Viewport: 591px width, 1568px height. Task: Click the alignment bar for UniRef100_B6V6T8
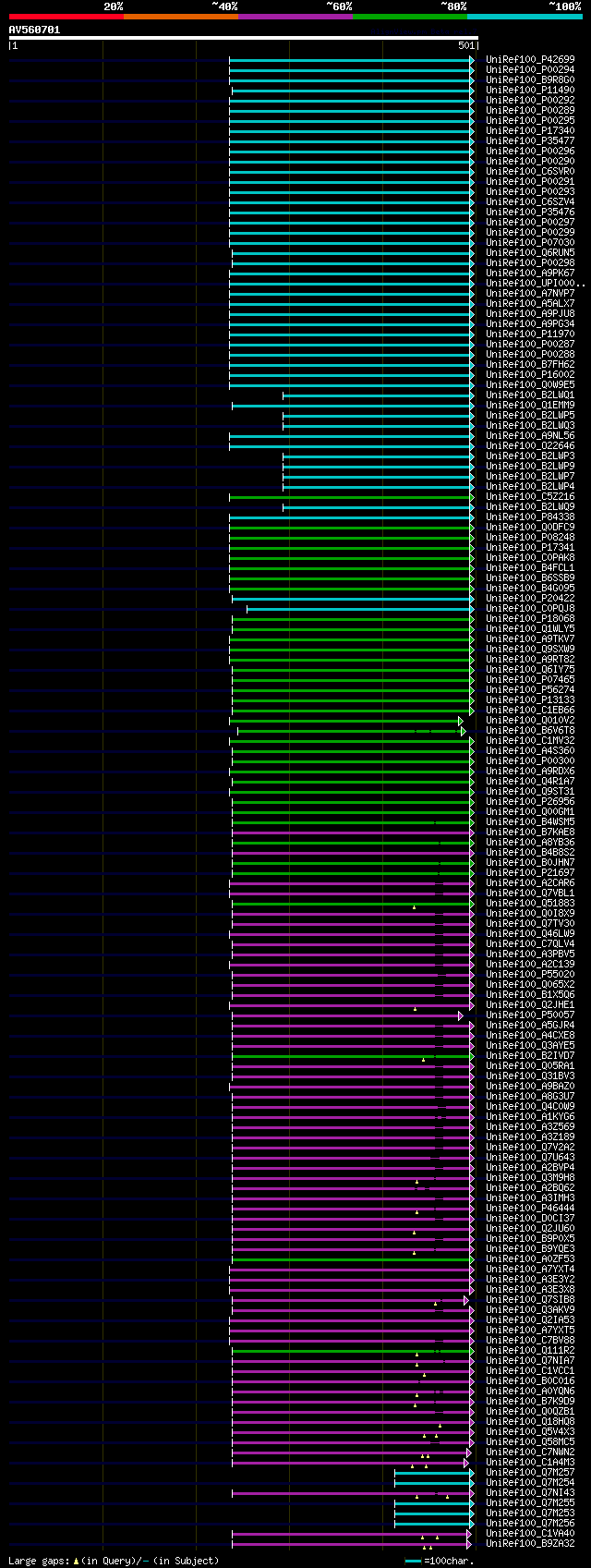pos(352,731)
